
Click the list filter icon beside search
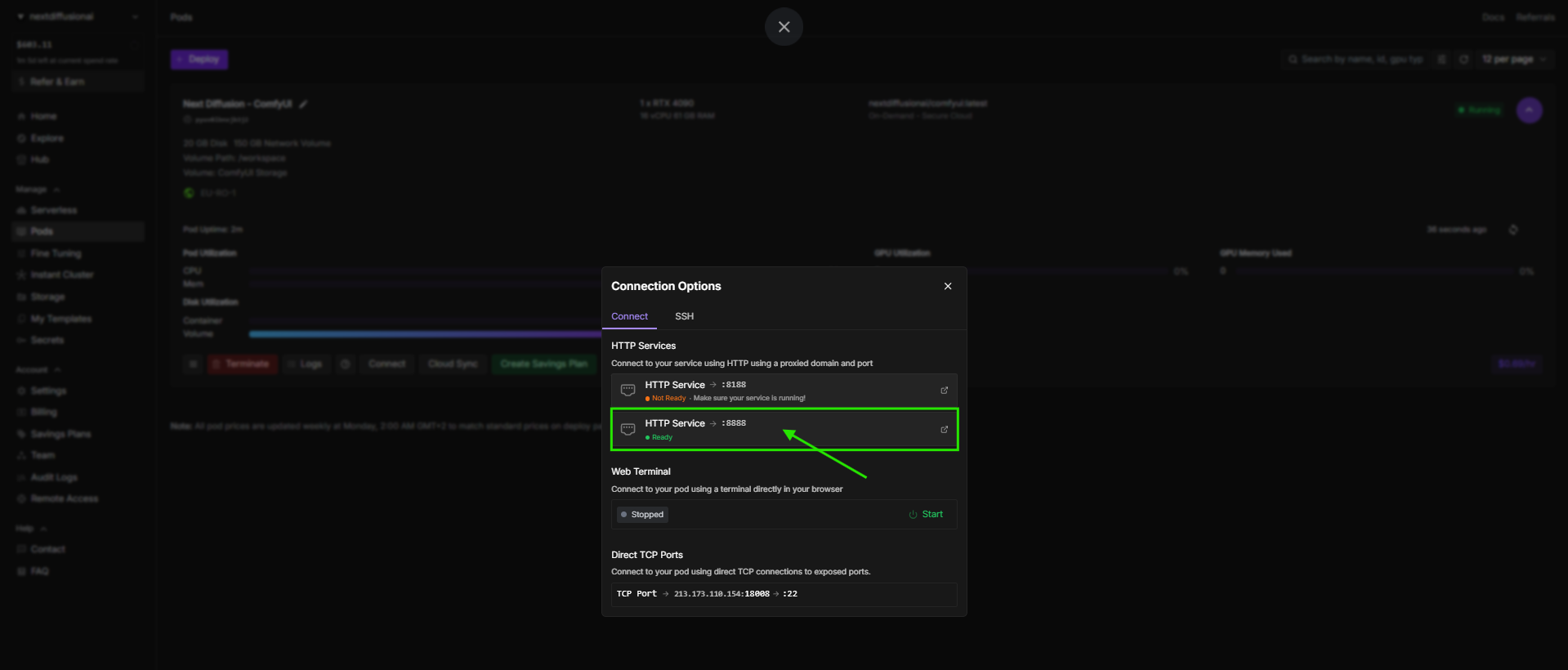click(x=1441, y=59)
